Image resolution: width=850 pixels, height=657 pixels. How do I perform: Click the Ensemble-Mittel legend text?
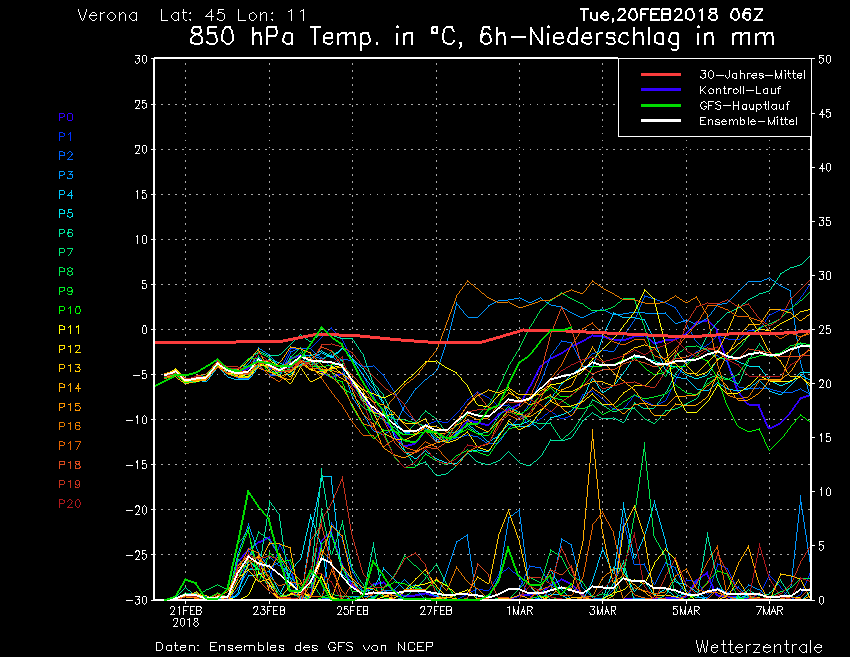point(748,121)
